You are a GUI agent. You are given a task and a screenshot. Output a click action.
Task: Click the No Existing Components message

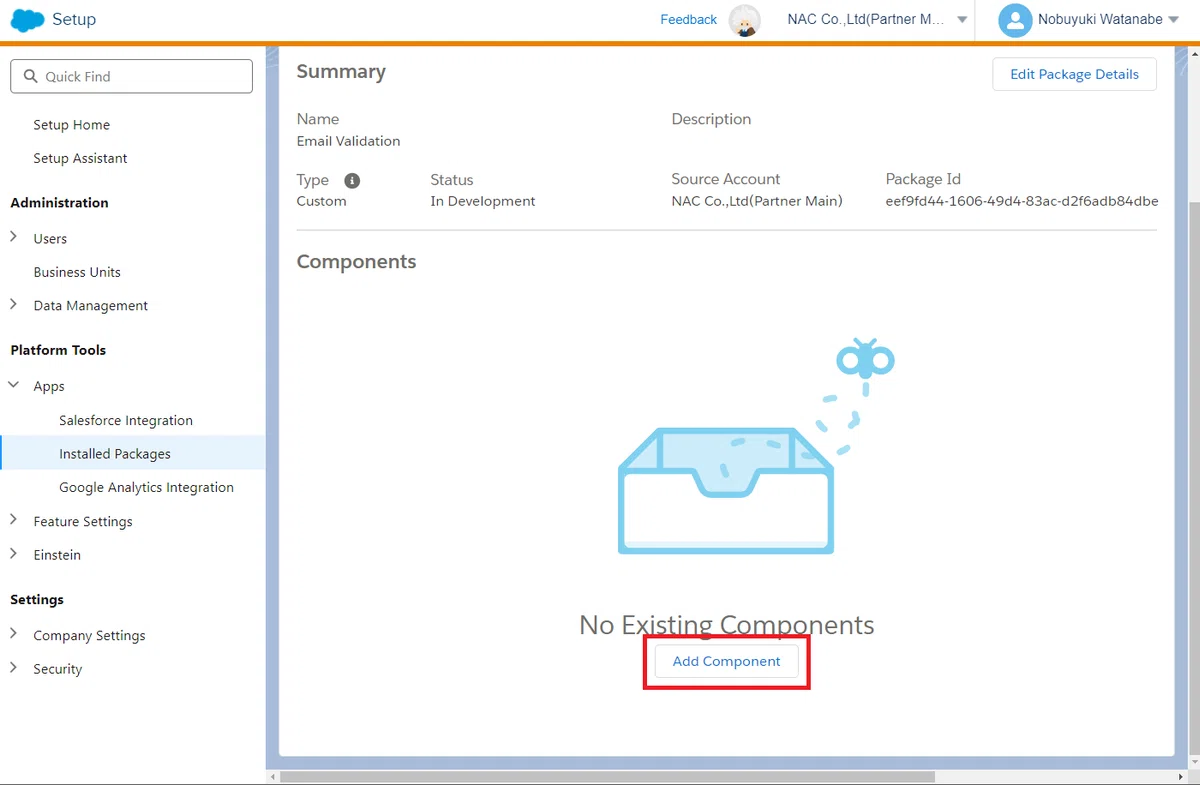click(727, 625)
